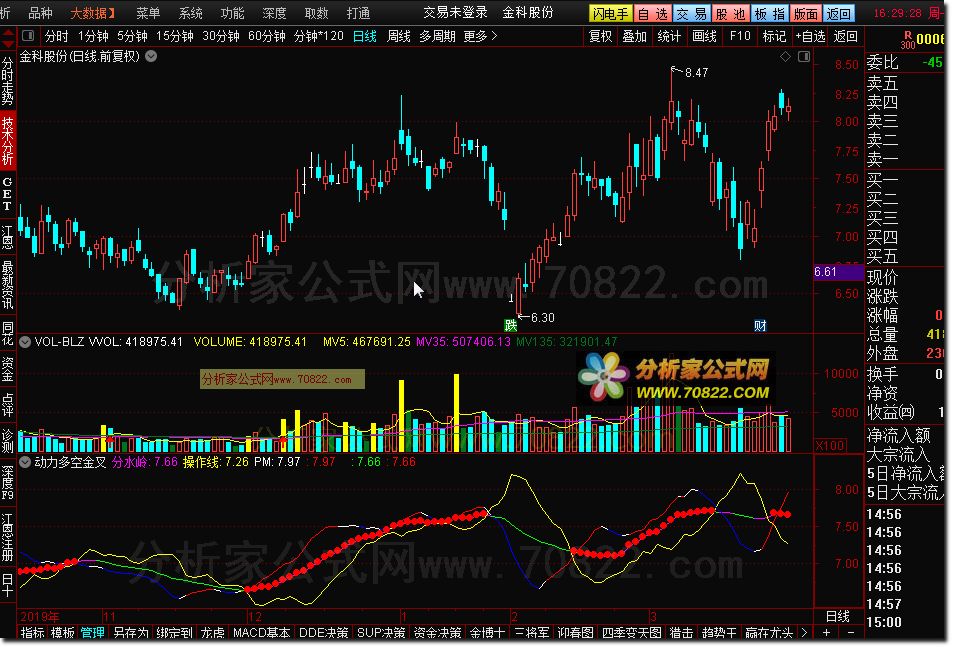Open the GET sidebar tab
953x647 pixels.
coord(7,194)
